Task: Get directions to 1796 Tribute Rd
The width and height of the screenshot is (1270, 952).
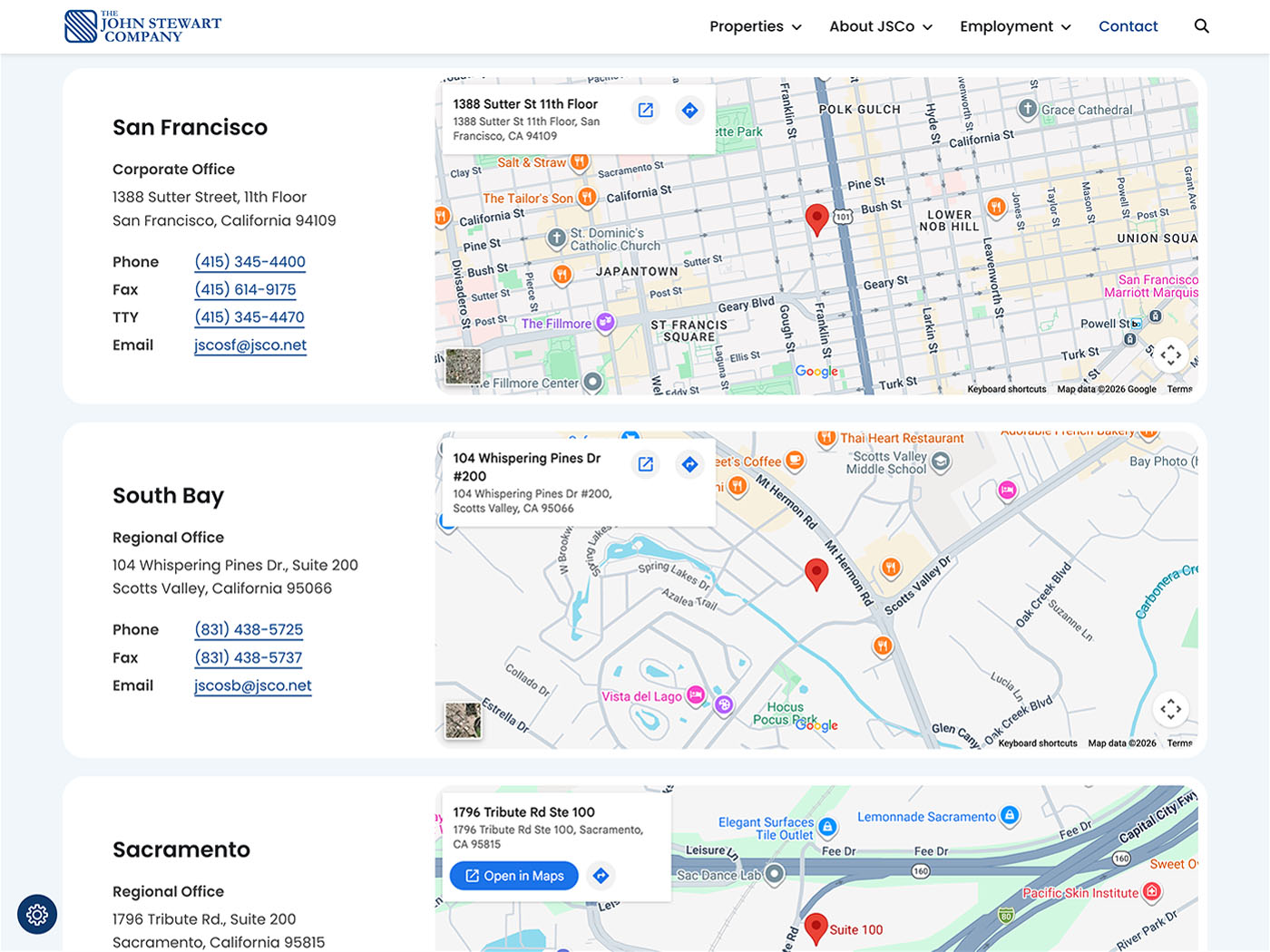Action: [x=601, y=876]
